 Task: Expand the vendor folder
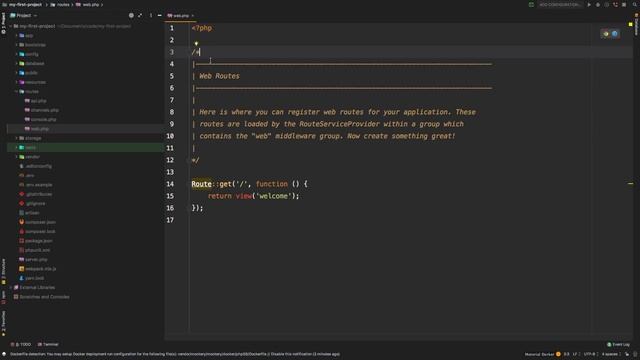tap(16, 157)
